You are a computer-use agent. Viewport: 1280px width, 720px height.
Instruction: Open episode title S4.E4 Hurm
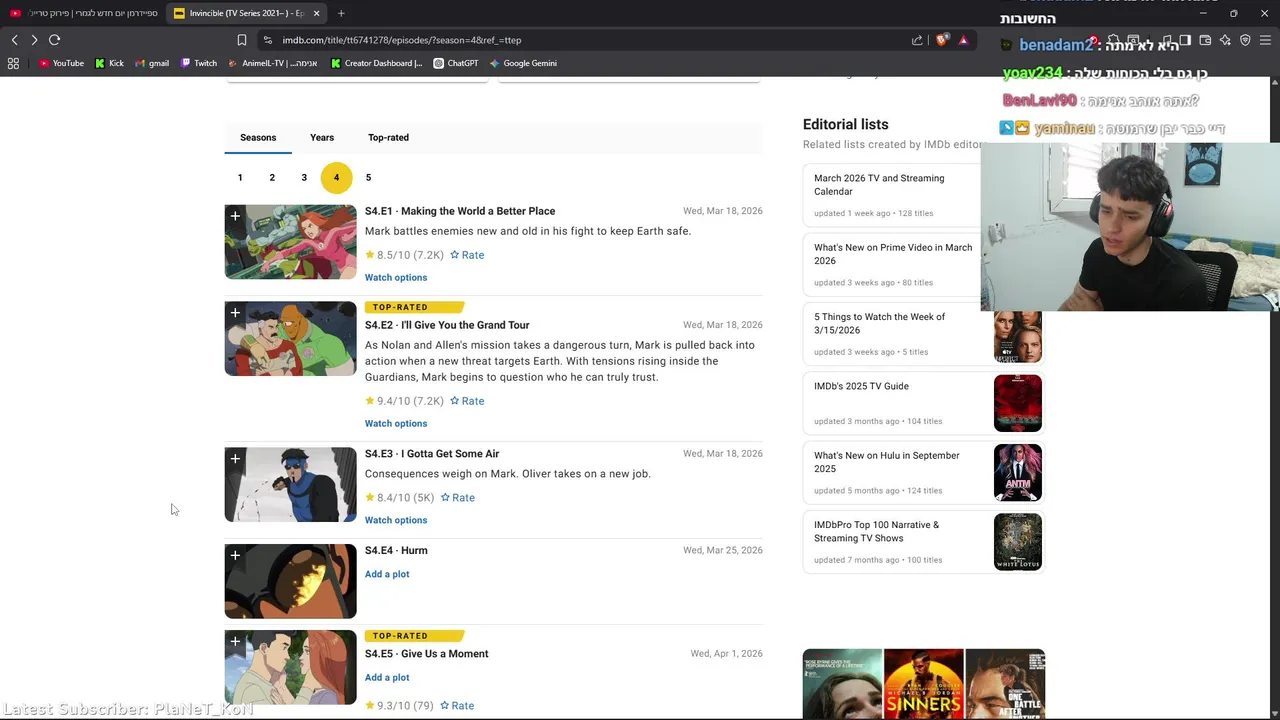[396, 551]
